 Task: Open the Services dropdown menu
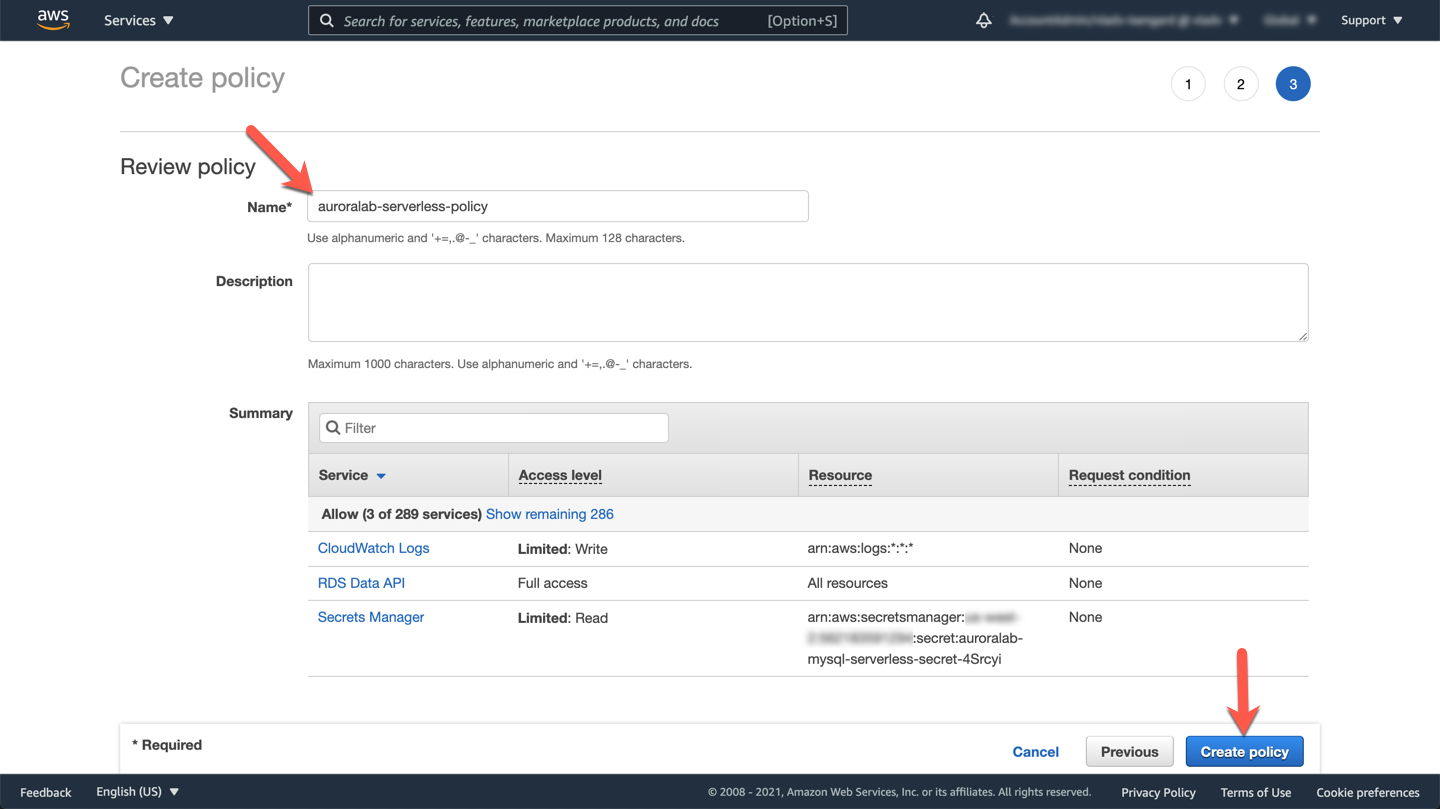139,20
